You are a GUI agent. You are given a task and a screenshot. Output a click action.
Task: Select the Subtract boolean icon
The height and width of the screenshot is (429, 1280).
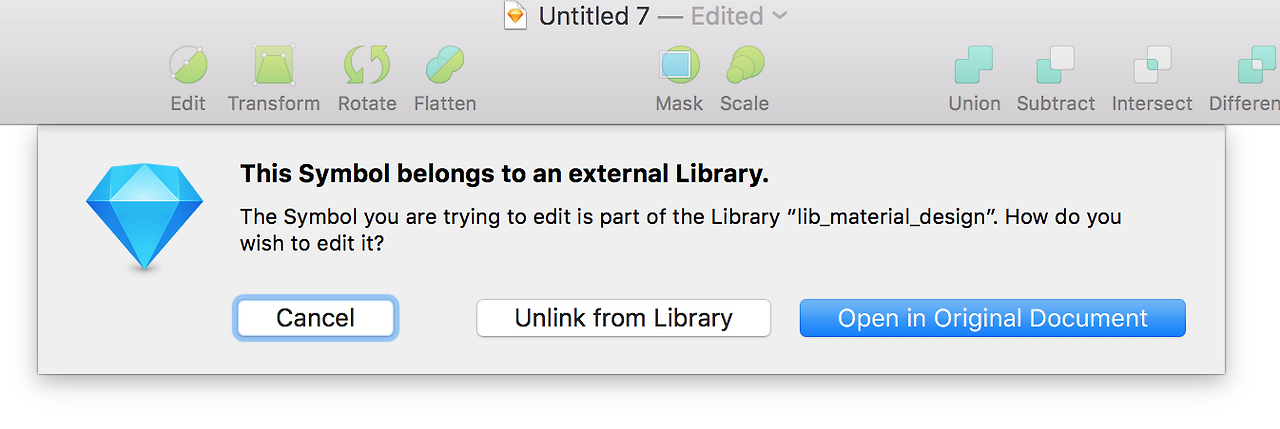tap(1055, 66)
